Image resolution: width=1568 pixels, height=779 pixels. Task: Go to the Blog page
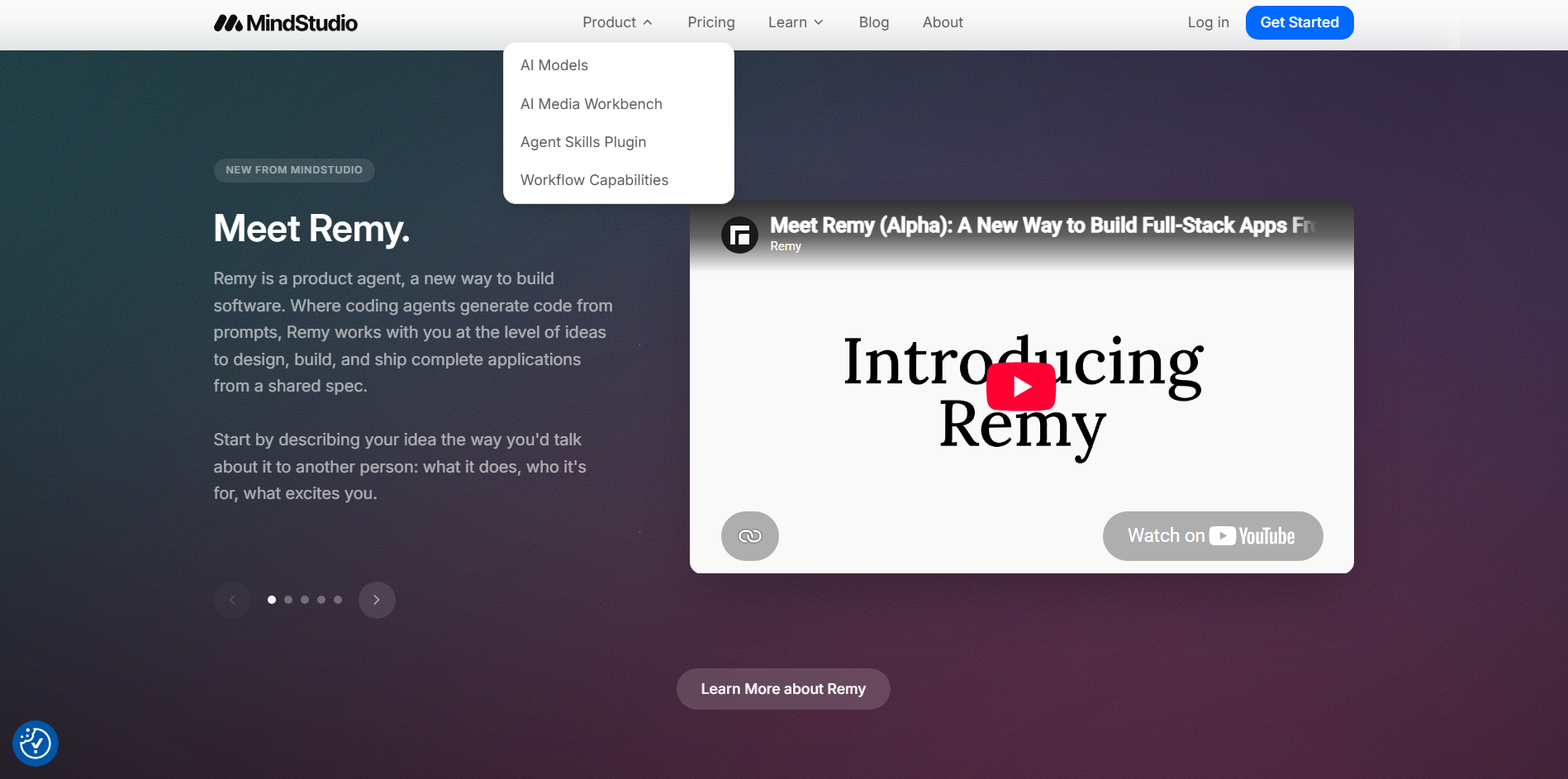click(874, 22)
